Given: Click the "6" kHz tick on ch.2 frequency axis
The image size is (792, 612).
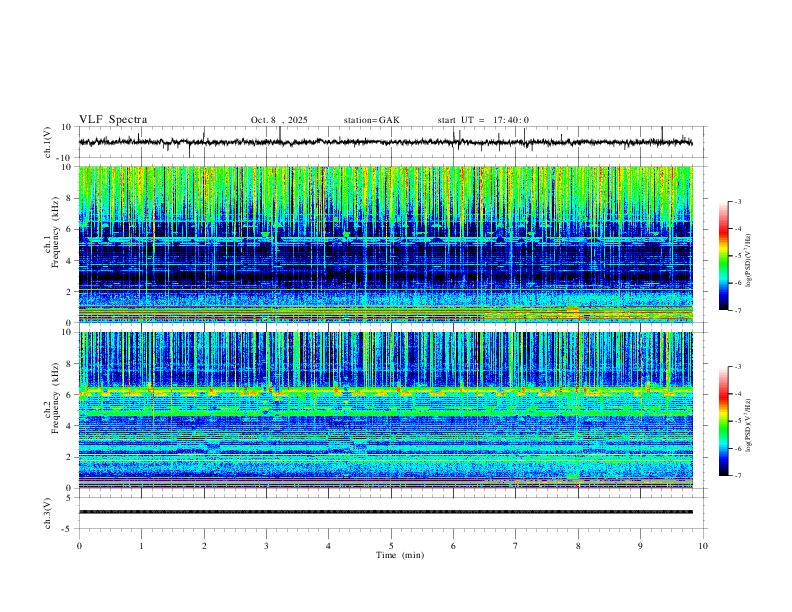Looking at the screenshot, I should click(69, 394).
